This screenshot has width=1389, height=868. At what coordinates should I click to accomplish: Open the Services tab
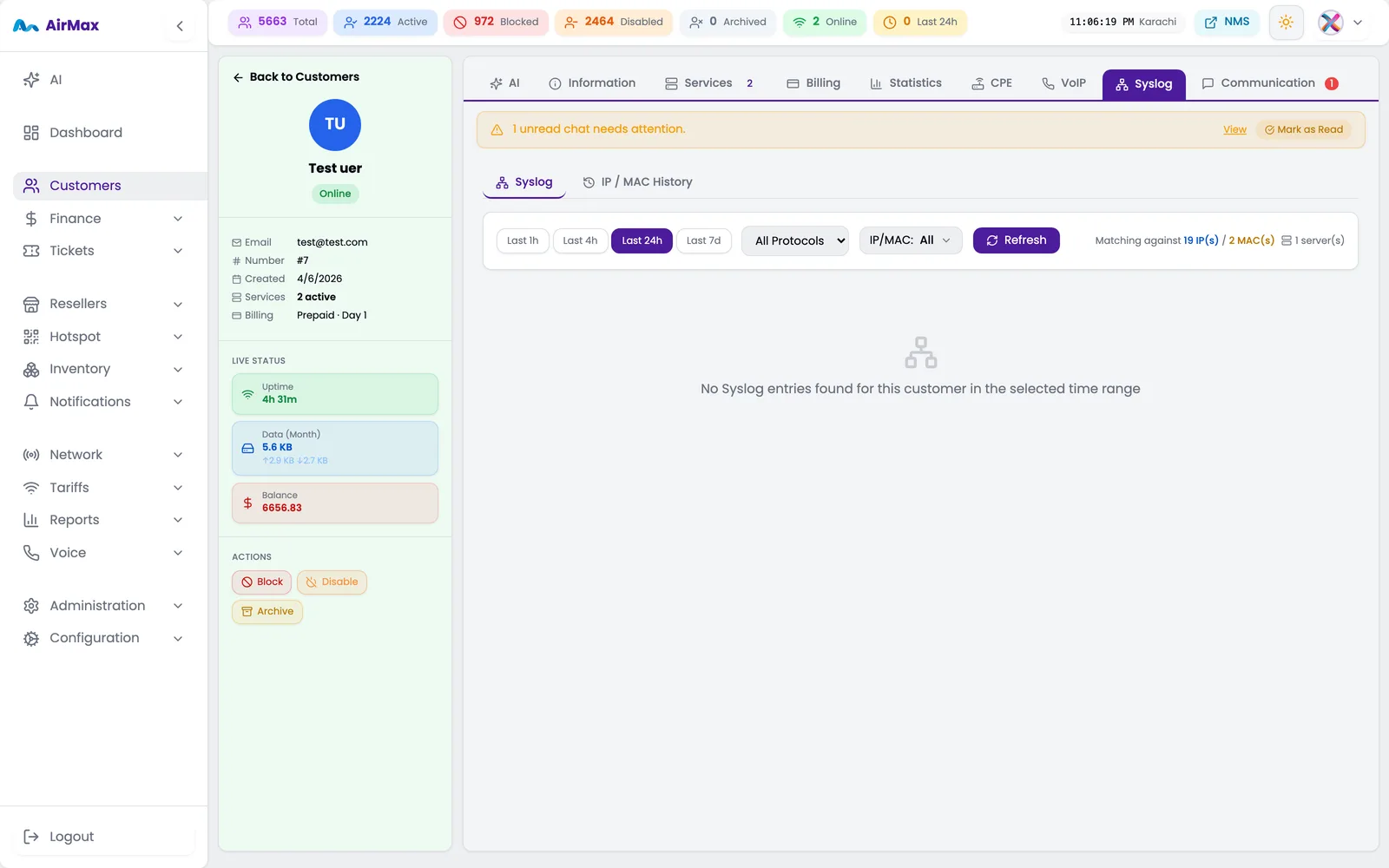tap(709, 83)
